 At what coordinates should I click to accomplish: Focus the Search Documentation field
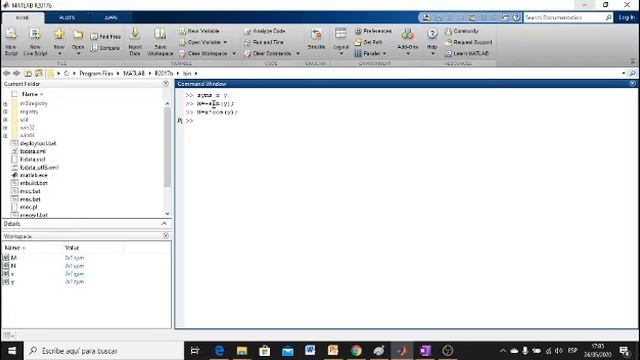pos(564,18)
